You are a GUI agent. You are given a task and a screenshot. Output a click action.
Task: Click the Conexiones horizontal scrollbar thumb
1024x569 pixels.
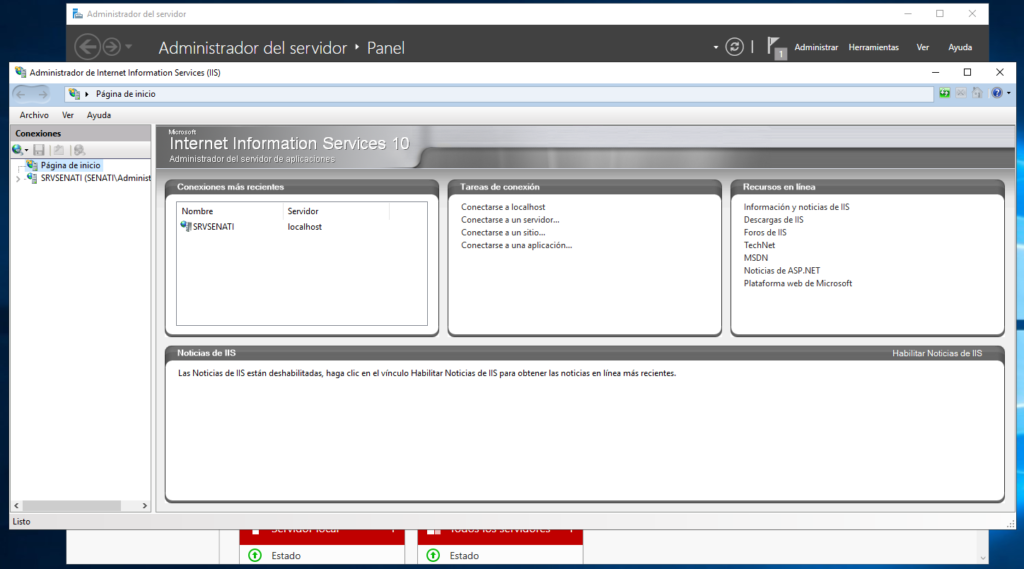click(72, 506)
